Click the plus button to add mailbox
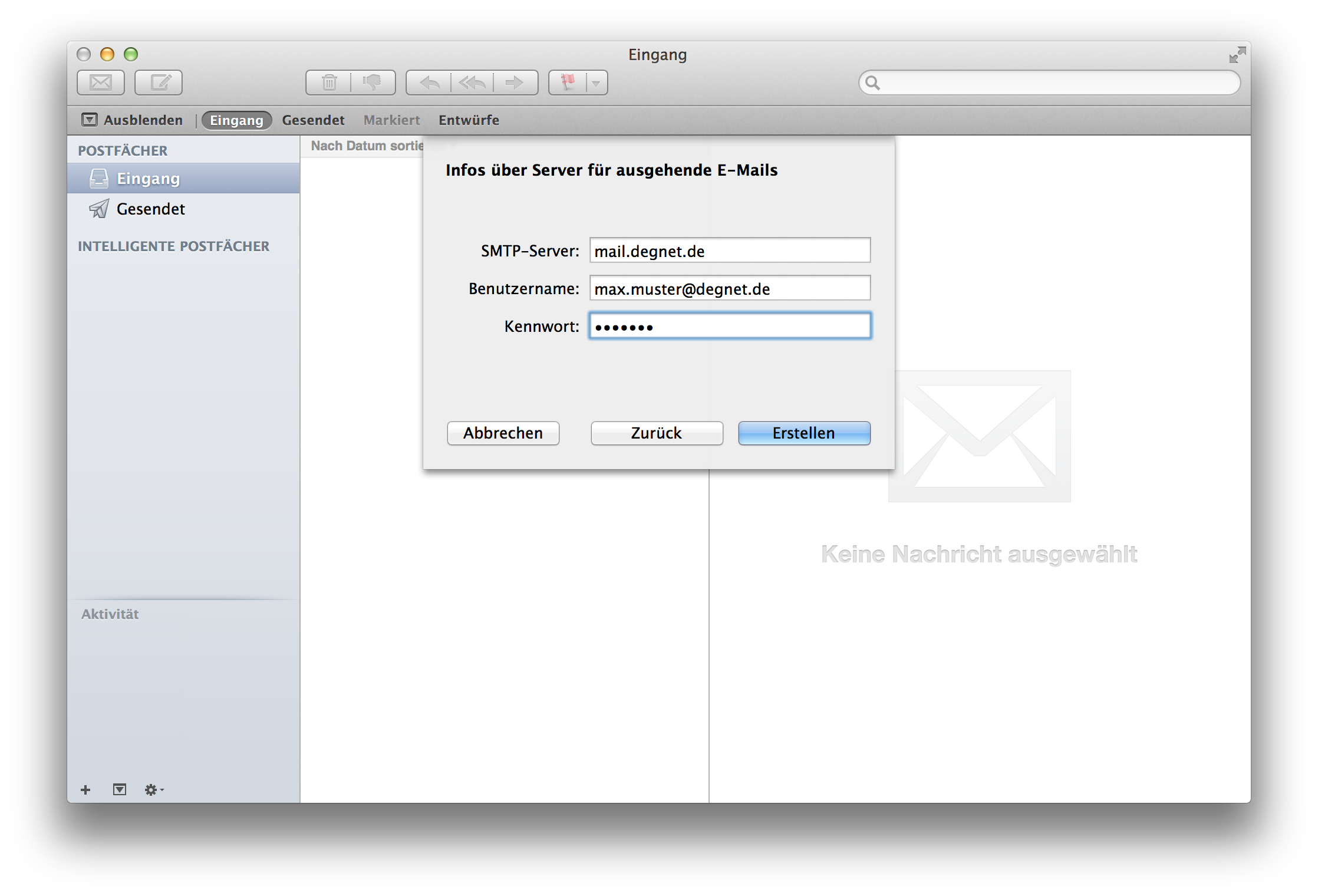 85,790
